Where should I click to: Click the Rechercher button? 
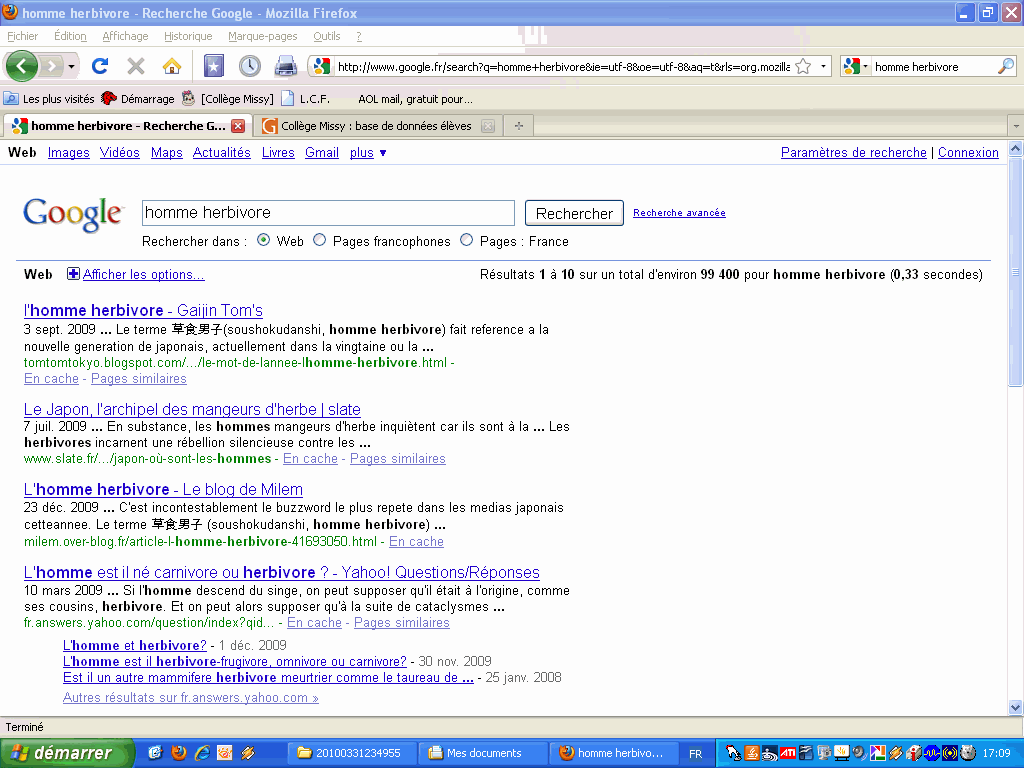pyautogui.click(x=574, y=214)
